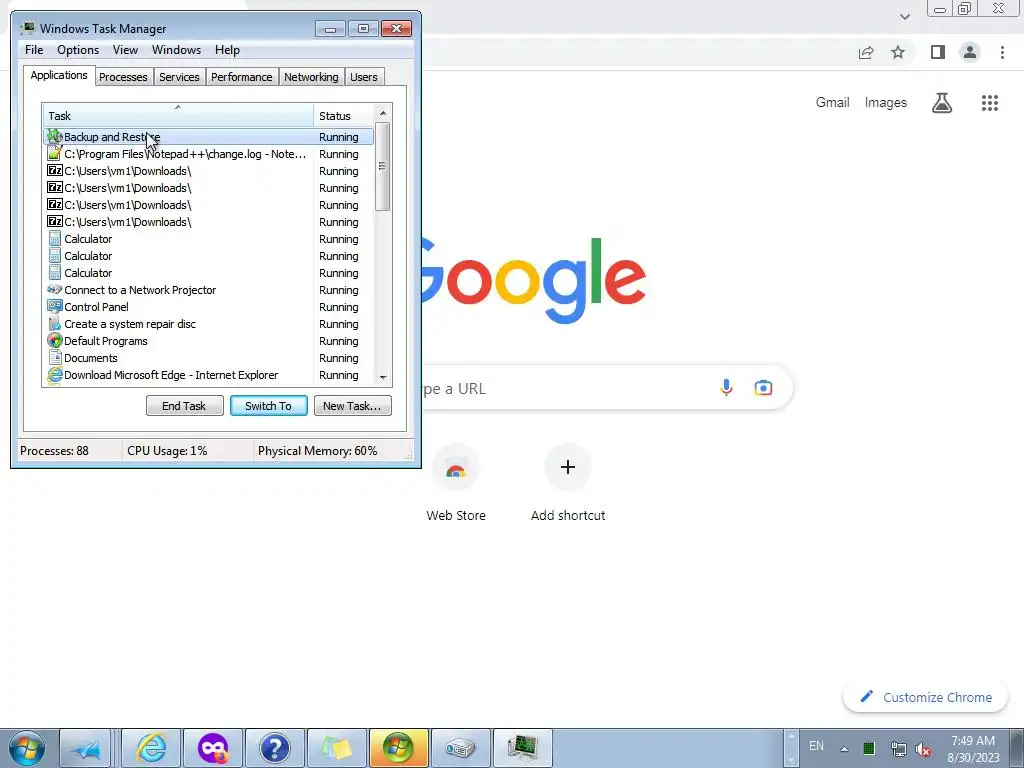The width and height of the screenshot is (1024, 768).
Task: Switch to the Services tab
Action: pyautogui.click(x=179, y=77)
